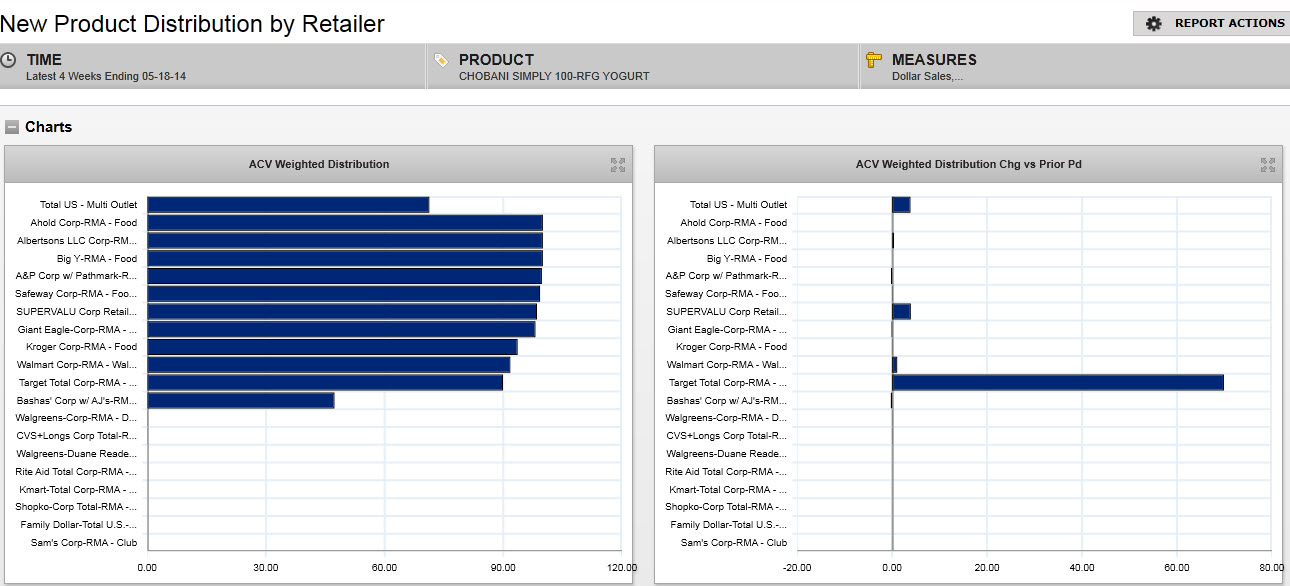Open the PRODUCT filter panel
1290x586 pixels.
[x=642, y=67]
